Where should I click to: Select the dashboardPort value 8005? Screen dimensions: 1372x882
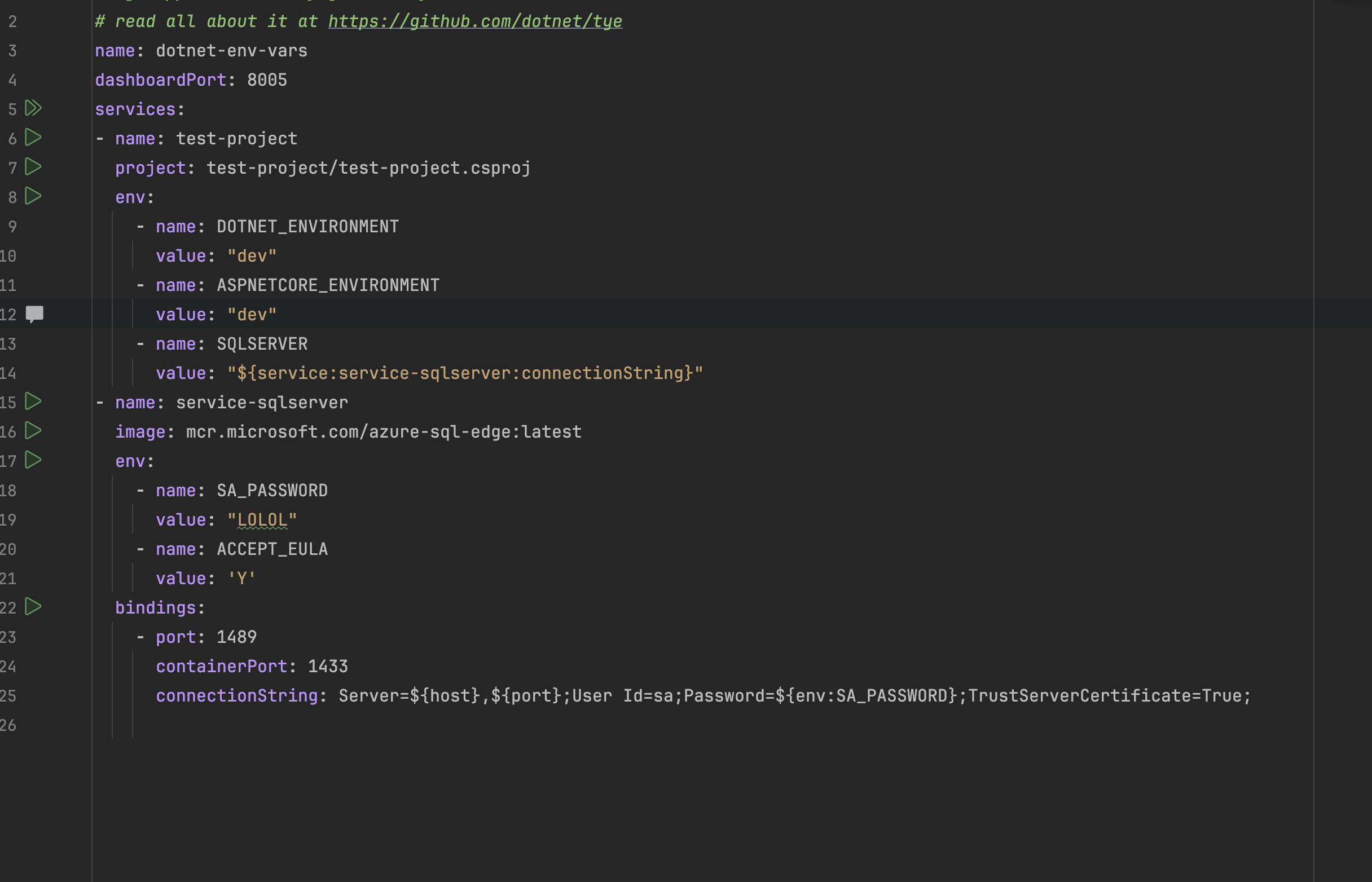tap(266, 80)
